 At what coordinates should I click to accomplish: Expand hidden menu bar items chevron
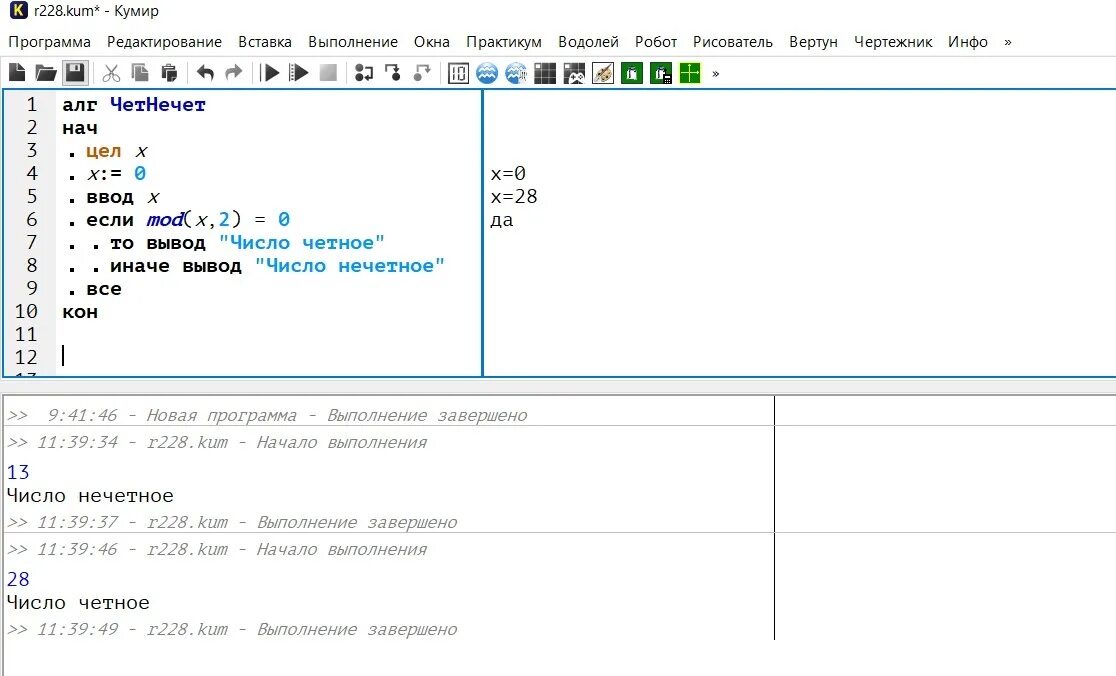click(1007, 42)
